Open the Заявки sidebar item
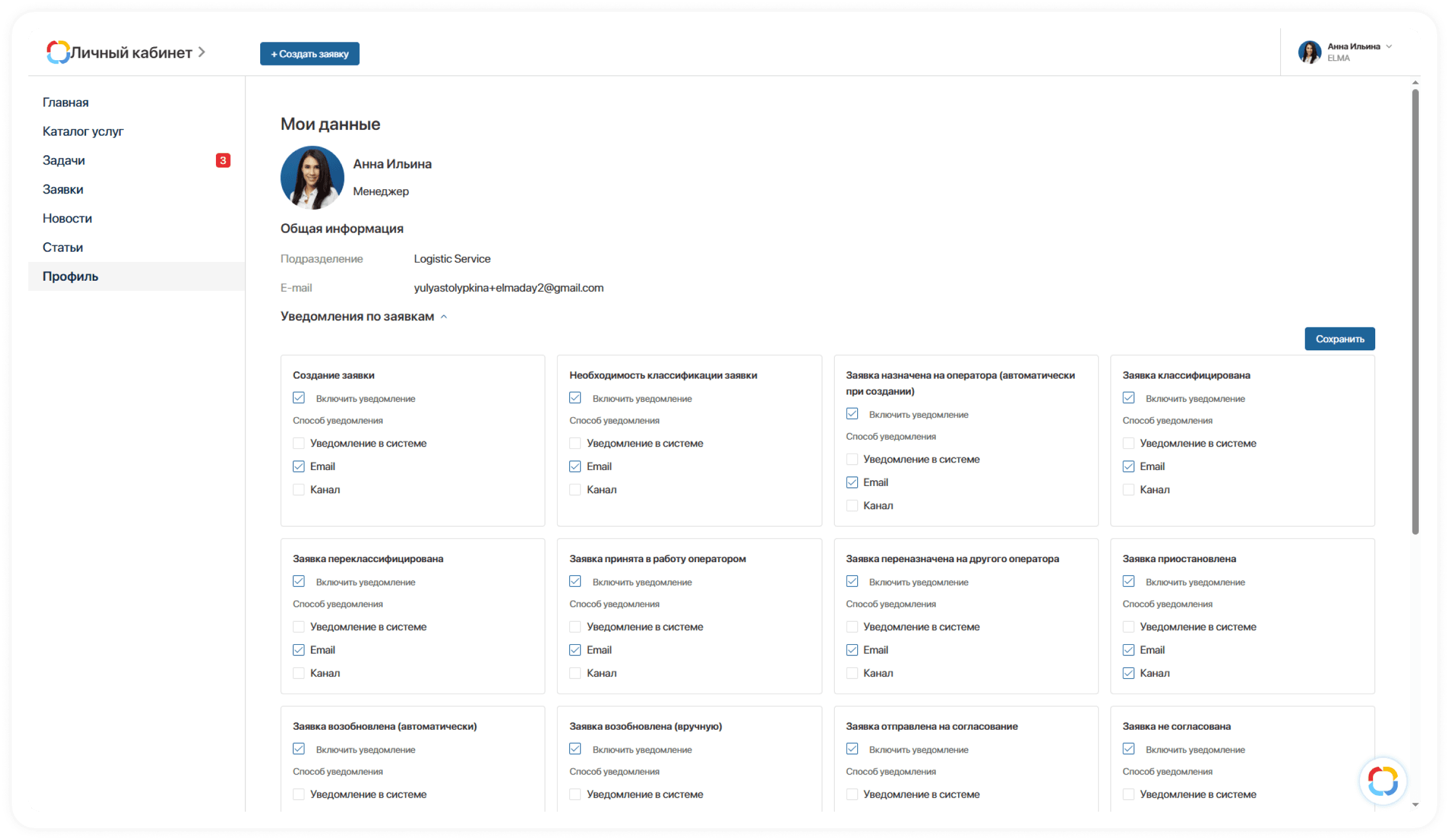This screenshot has width=1449, height=840. [x=63, y=189]
